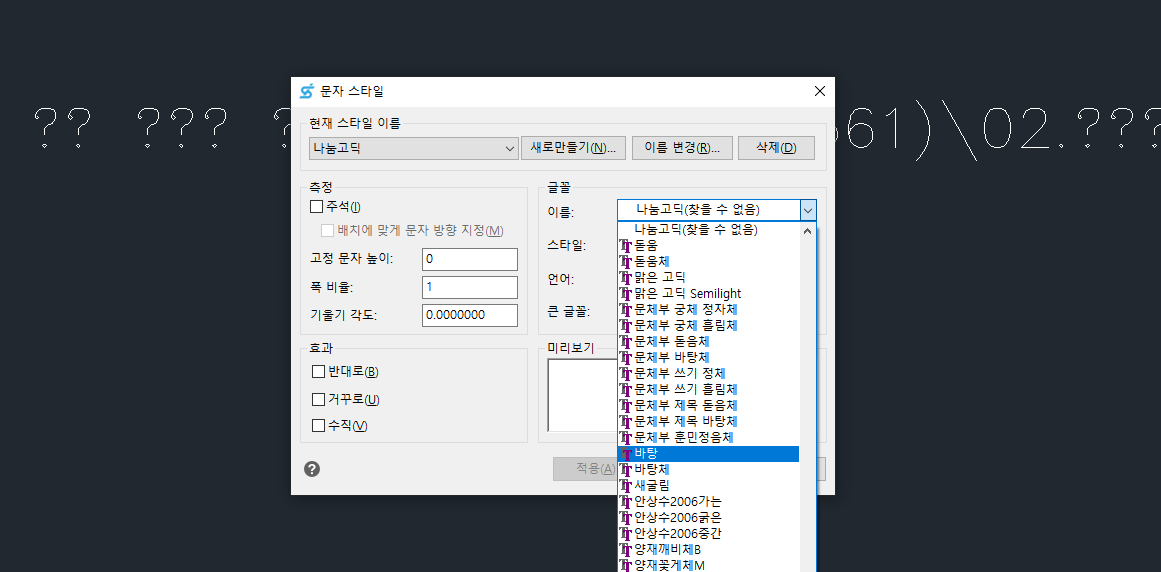This screenshot has height=572, width=1161.
Task: Select 양재깨비체B font
Action: pos(709,550)
